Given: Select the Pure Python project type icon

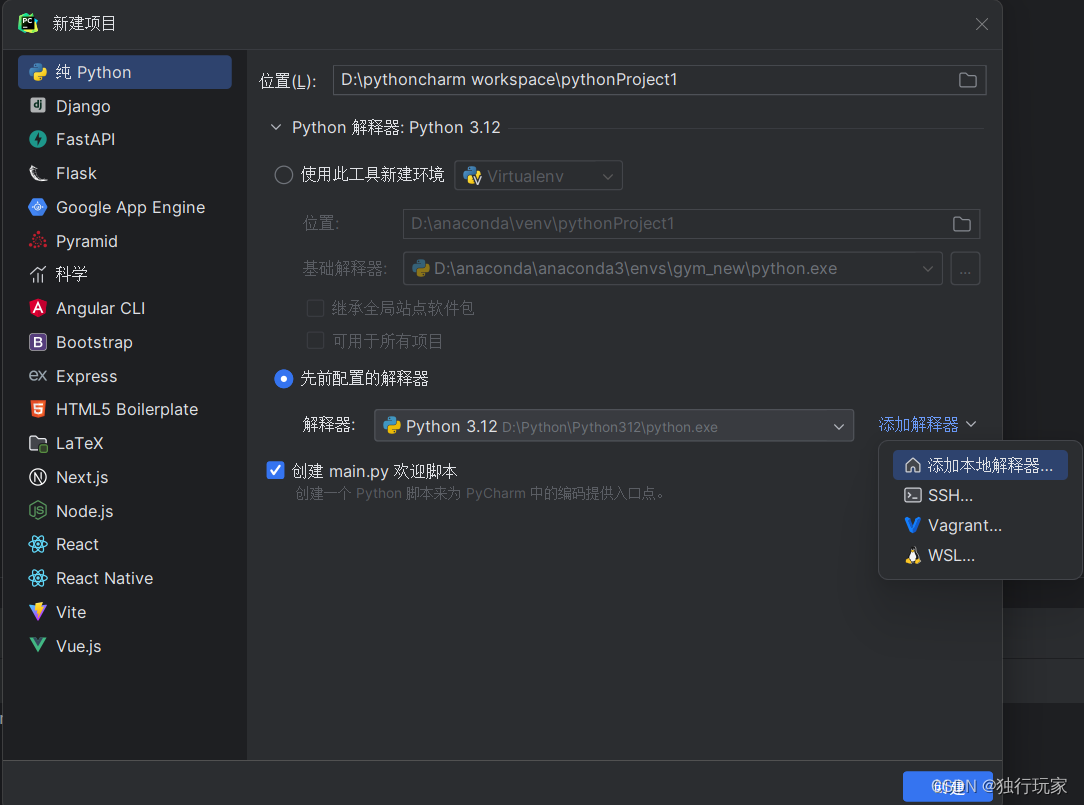Looking at the screenshot, I should 38,73.
